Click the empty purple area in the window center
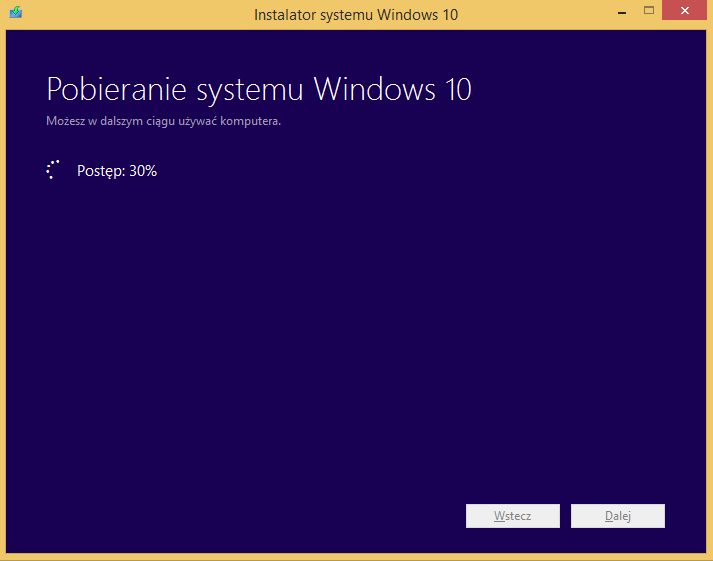713x561 pixels. point(356,330)
